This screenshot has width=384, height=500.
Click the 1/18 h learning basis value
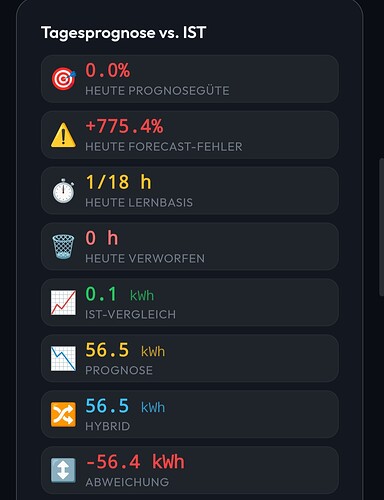pyautogui.click(x=118, y=182)
